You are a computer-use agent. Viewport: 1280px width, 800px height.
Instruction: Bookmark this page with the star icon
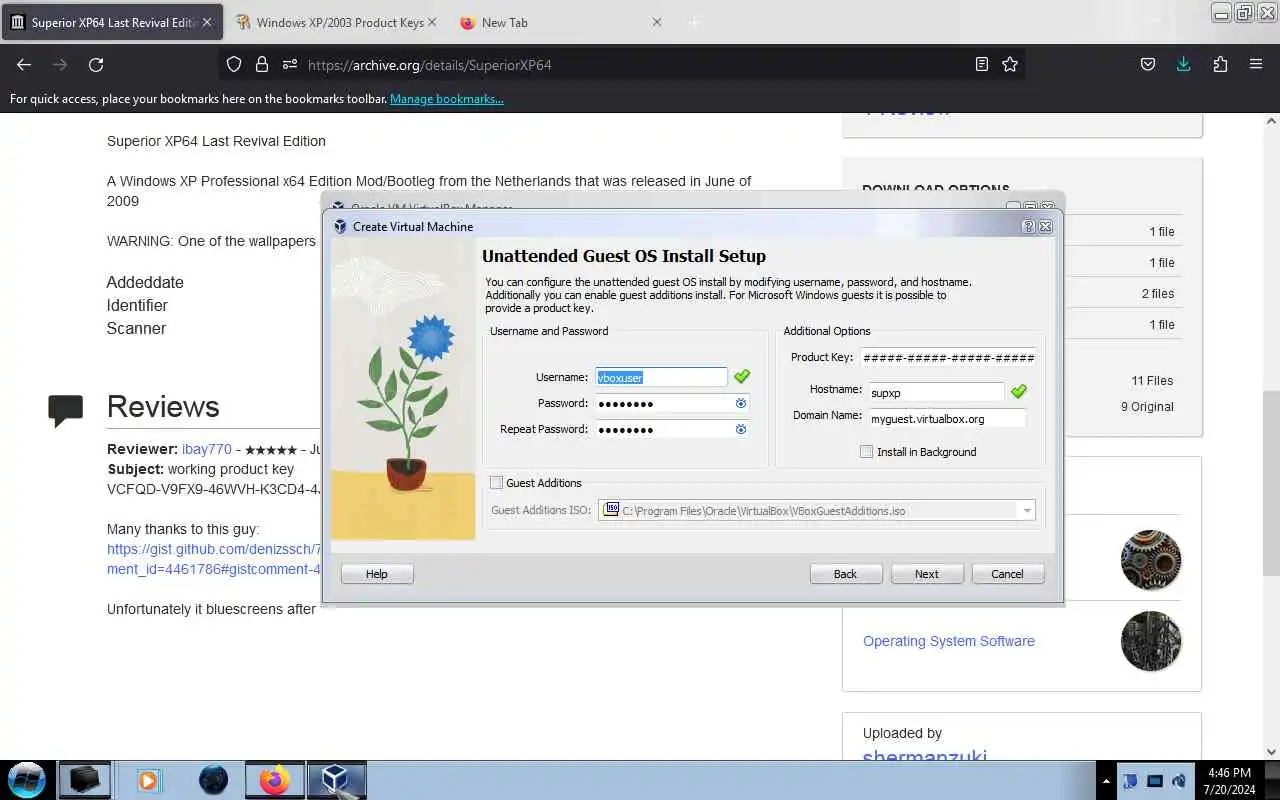pyautogui.click(x=1010, y=64)
